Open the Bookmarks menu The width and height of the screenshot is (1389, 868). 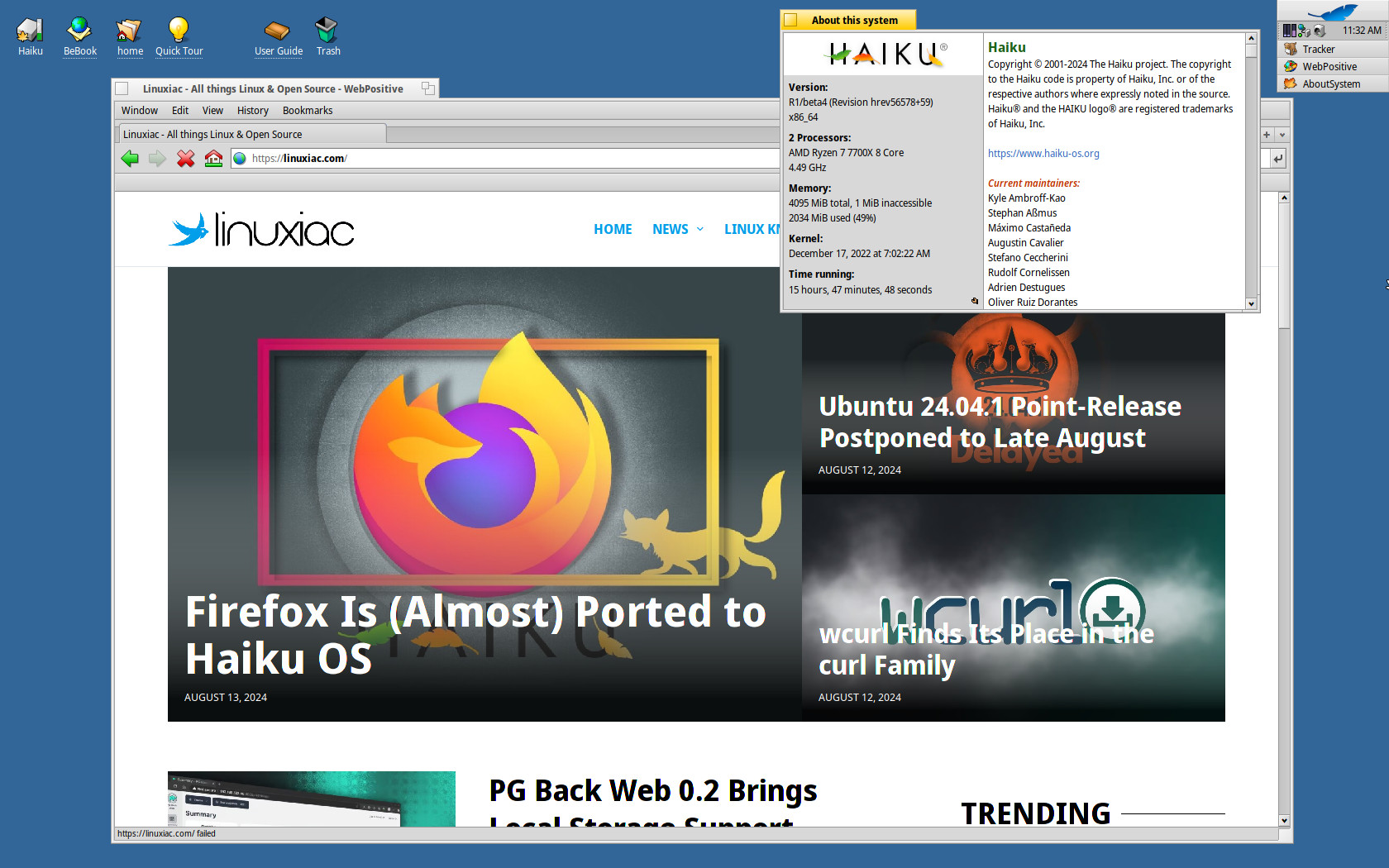(x=308, y=111)
